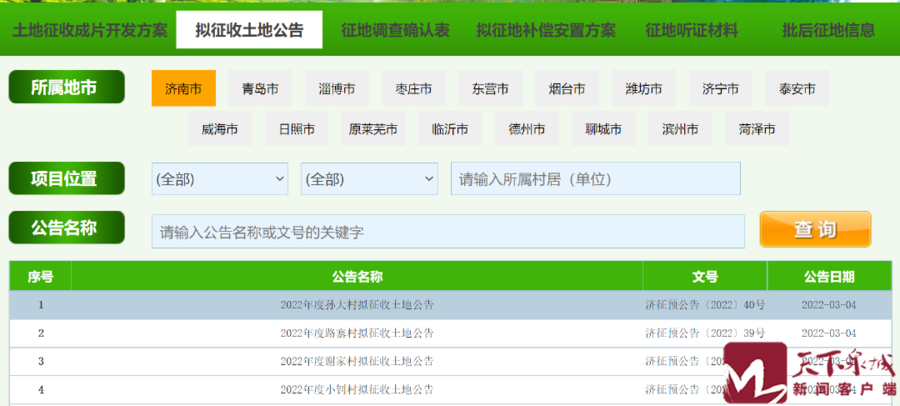Click the 所属地市 label
Screen dimensions: 900x406
67,87
